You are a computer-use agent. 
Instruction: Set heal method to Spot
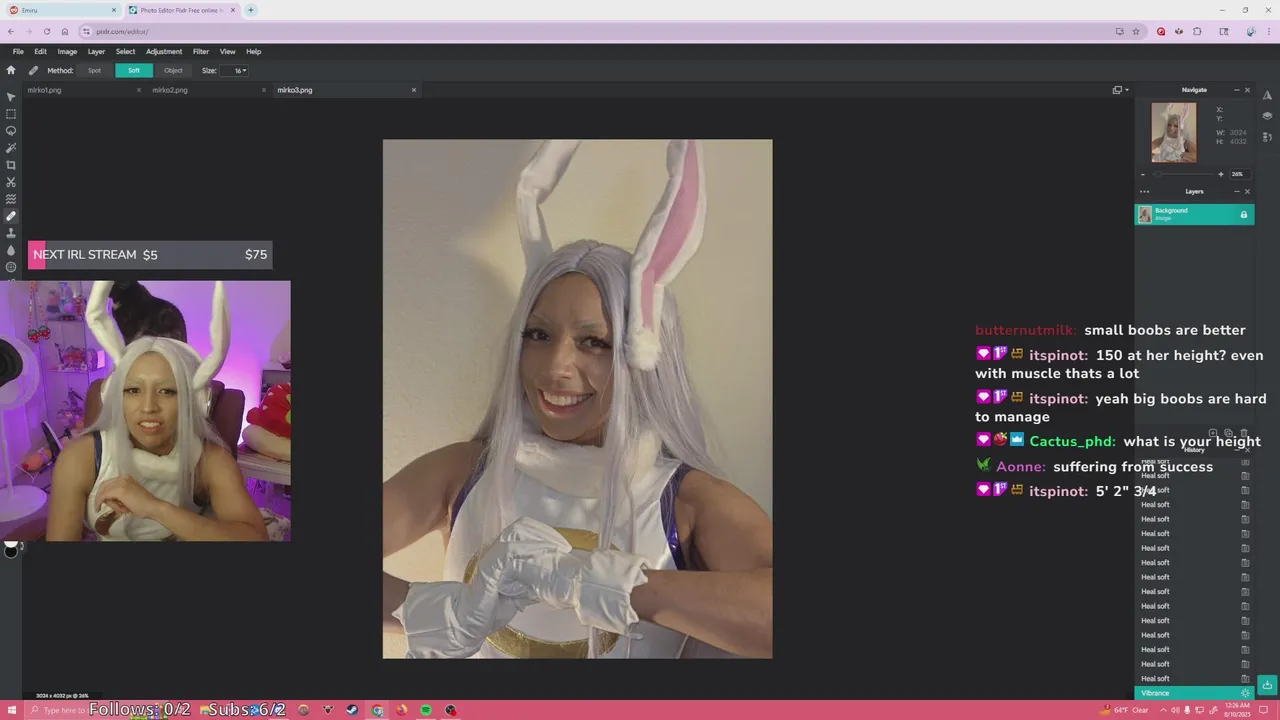[94, 70]
